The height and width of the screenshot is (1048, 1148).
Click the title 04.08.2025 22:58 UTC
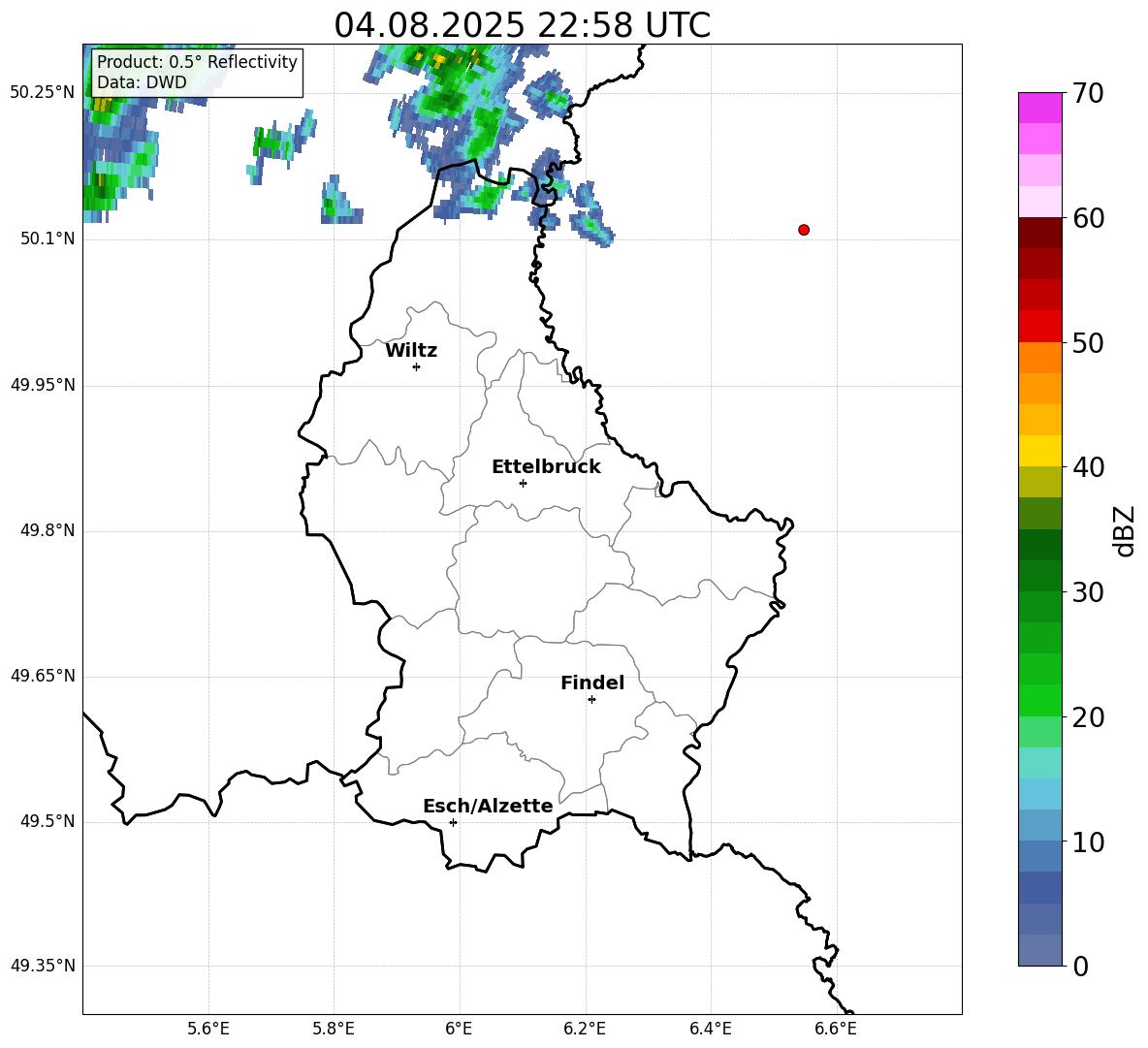tap(522, 25)
